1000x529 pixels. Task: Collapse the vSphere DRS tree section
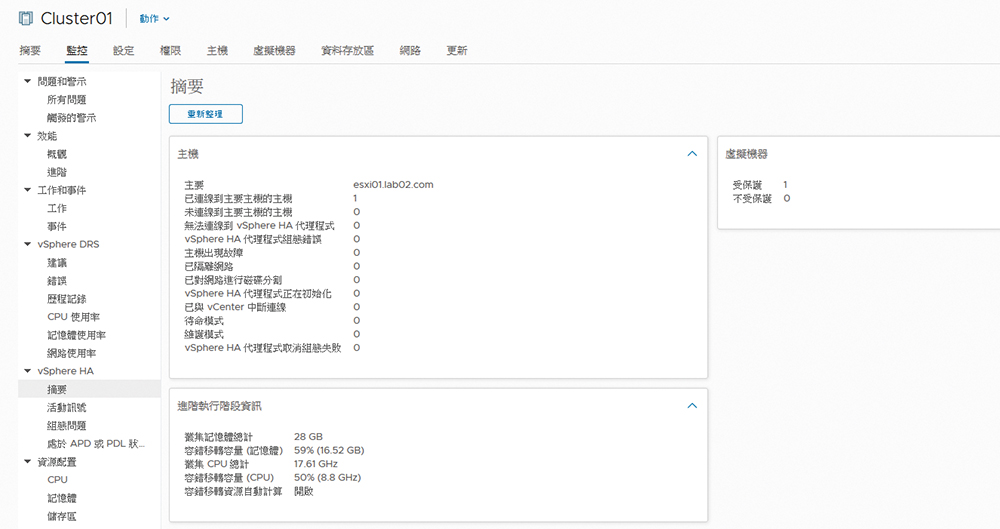(x=27, y=244)
